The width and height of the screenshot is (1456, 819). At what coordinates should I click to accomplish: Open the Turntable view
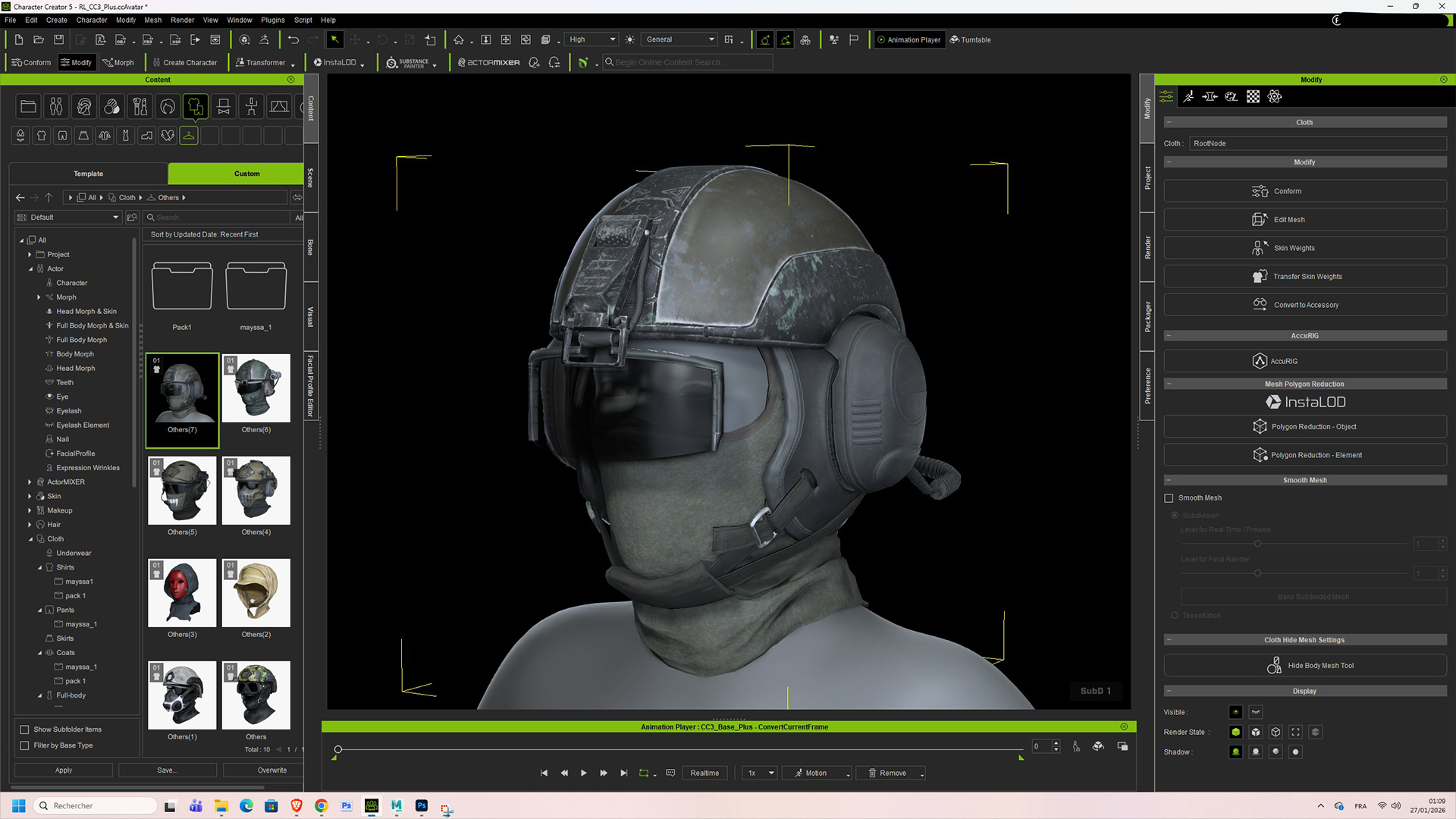tap(970, 39)
